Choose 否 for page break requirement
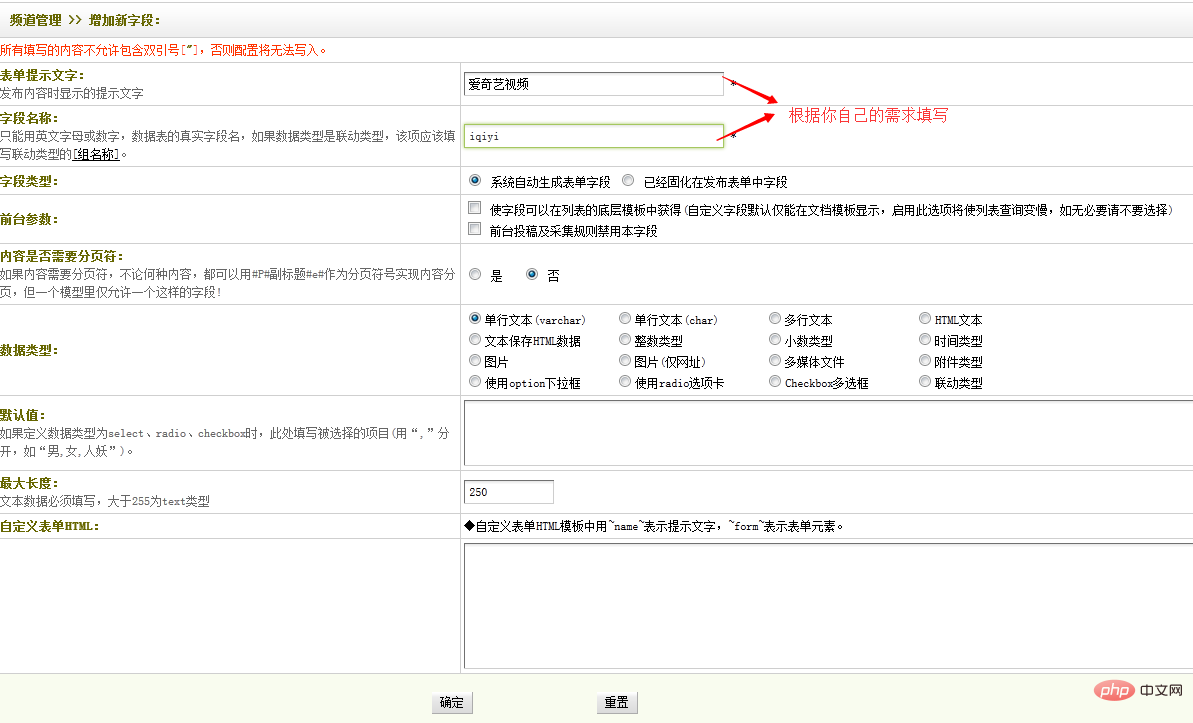1193x723 pixels. tap(532, 274)
